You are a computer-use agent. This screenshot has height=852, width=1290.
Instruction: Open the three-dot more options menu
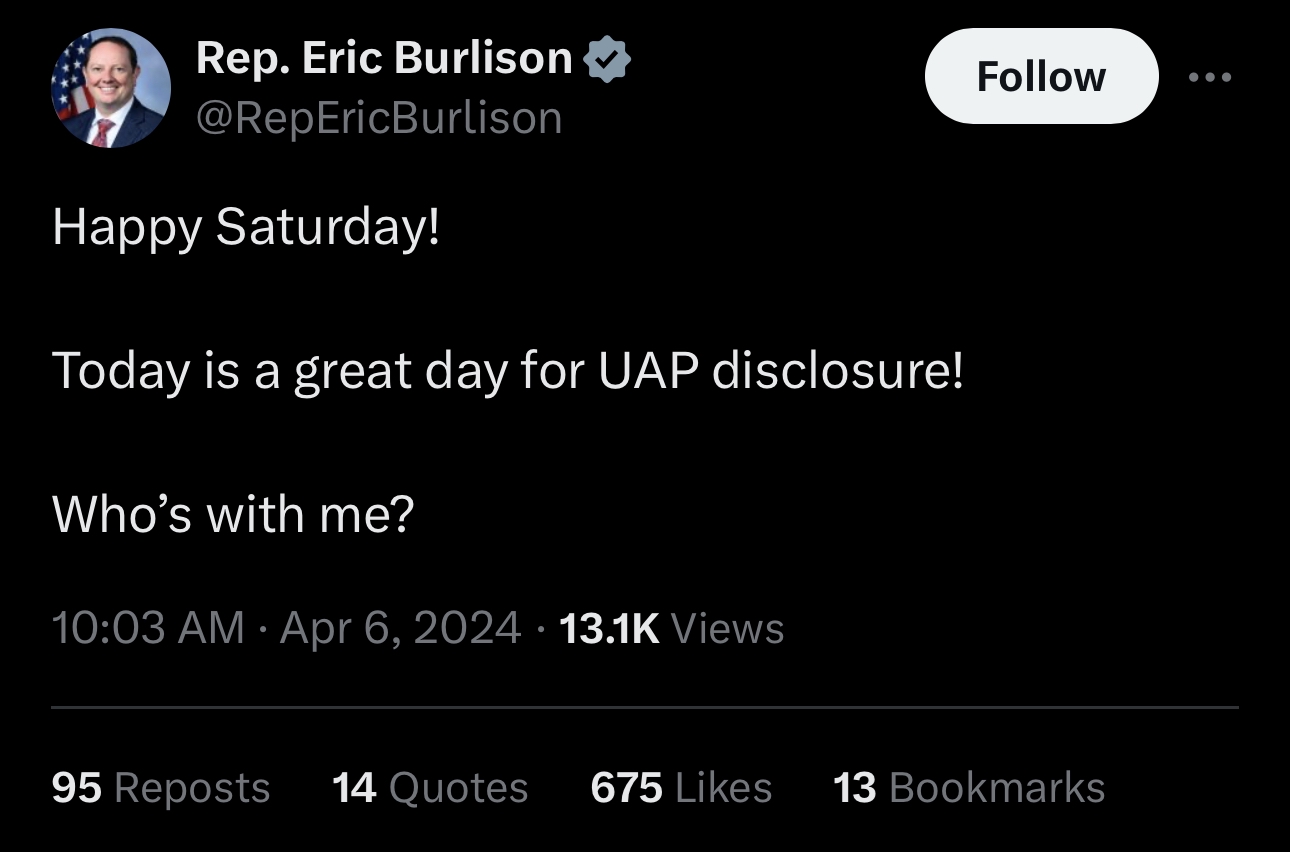(x=1210, y=77)
